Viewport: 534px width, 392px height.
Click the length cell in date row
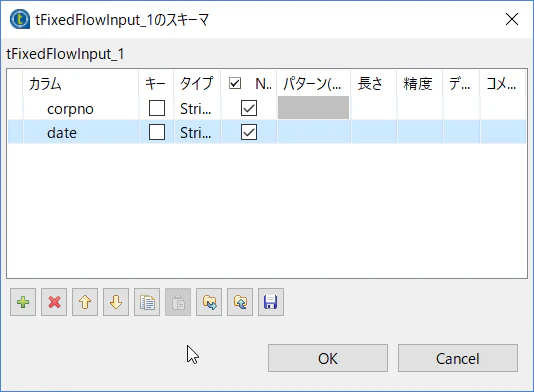tap(374, 132)
